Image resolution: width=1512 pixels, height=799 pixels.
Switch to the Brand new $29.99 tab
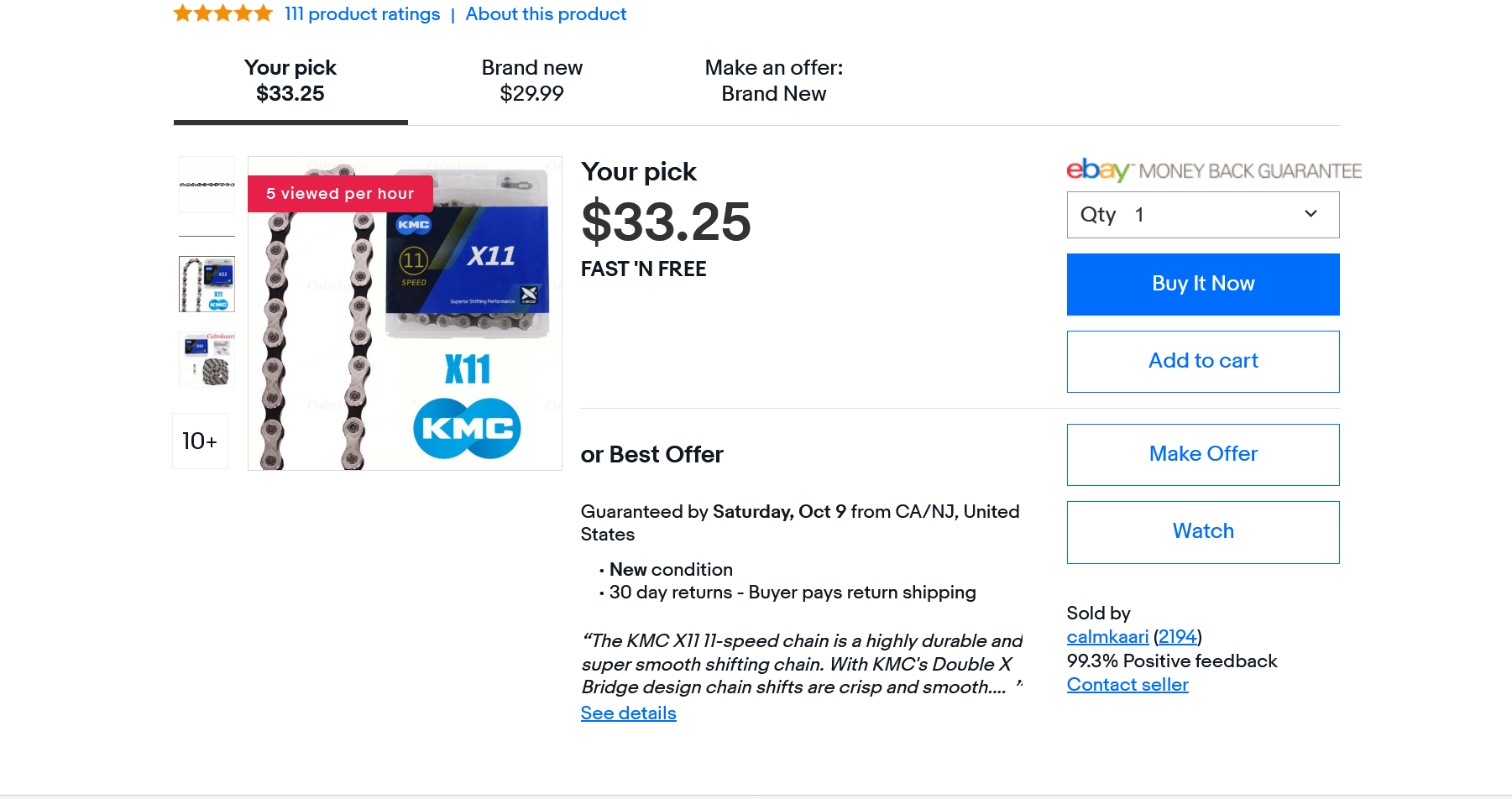click(x=531, y=81)
